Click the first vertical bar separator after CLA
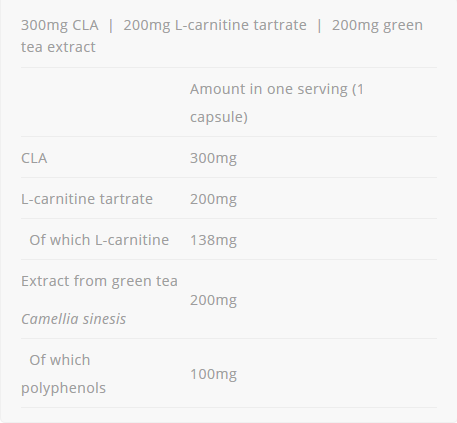This screenshot has height=423, width=457. (111, 26)
